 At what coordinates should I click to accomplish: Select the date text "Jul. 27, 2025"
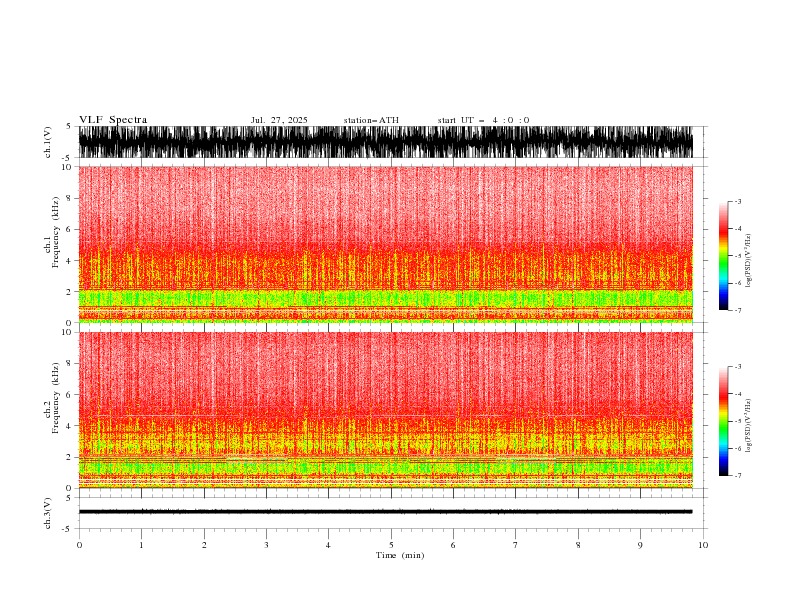(279, 120)
